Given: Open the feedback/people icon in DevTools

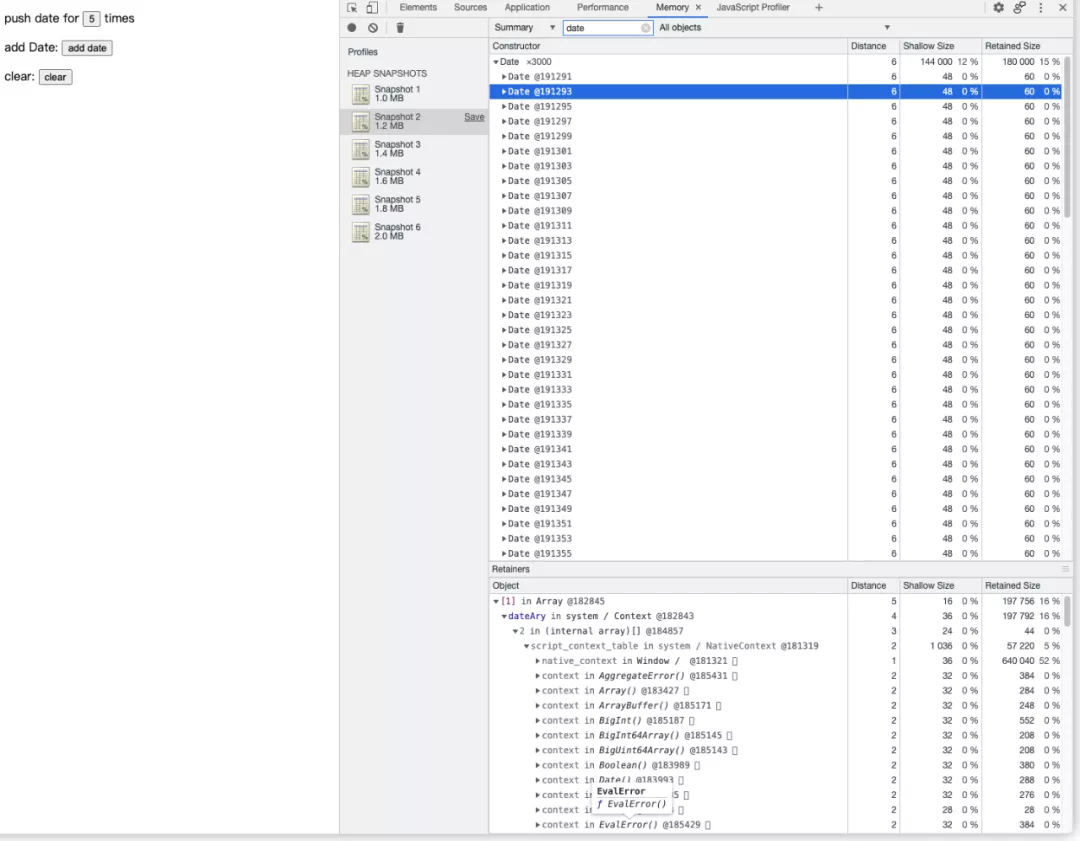Looking at the screenshot, I should tap(1019, 8).
